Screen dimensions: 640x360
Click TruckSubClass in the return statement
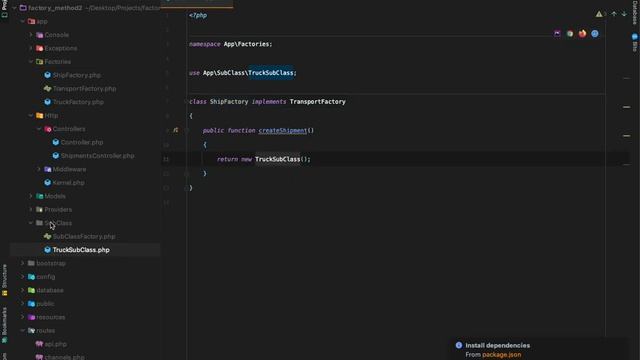278,159
